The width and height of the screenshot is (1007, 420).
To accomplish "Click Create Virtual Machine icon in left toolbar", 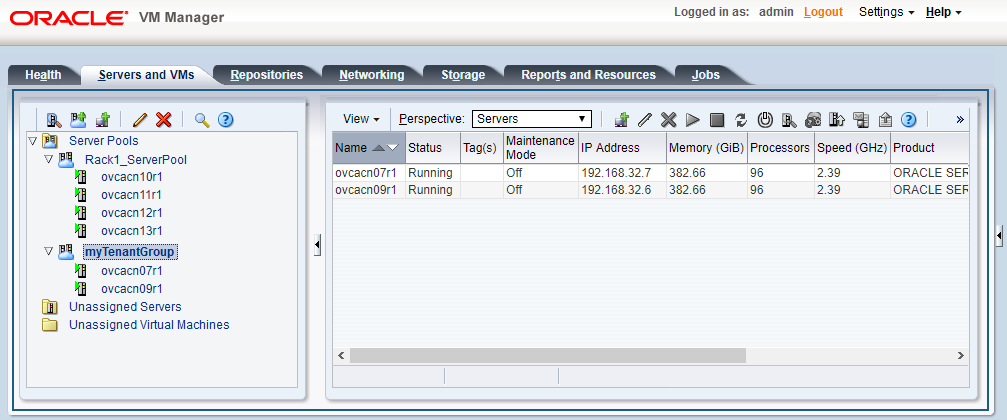I will coord(103,119).
